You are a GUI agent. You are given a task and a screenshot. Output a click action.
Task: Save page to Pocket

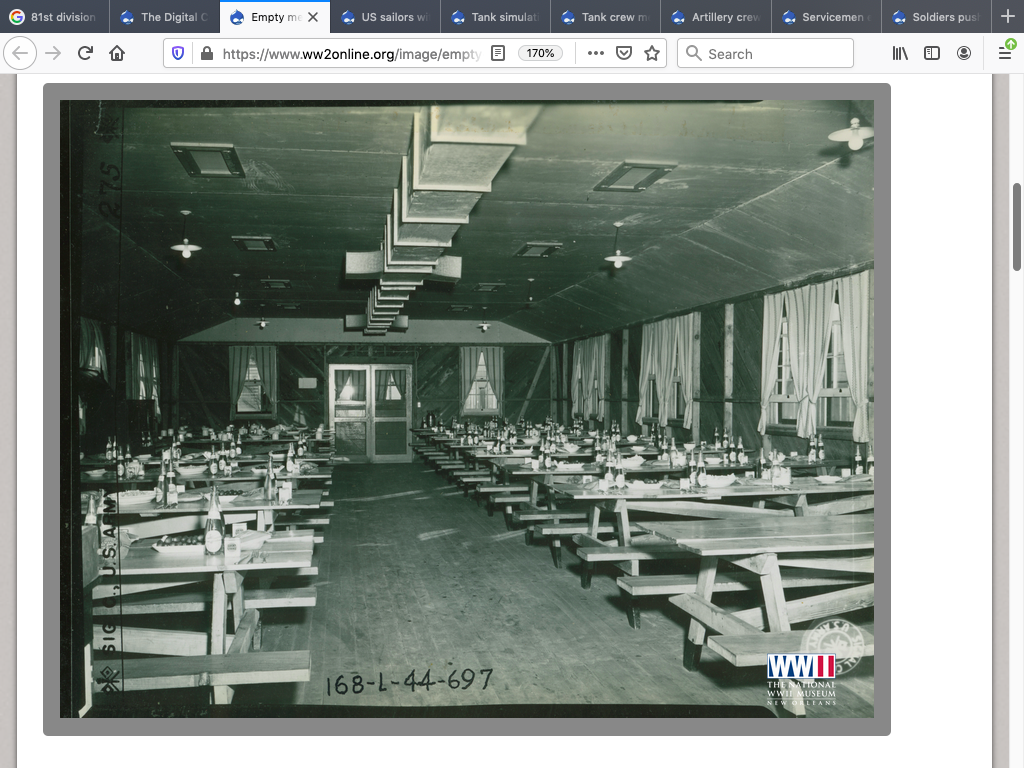click(x=624, y=53)
